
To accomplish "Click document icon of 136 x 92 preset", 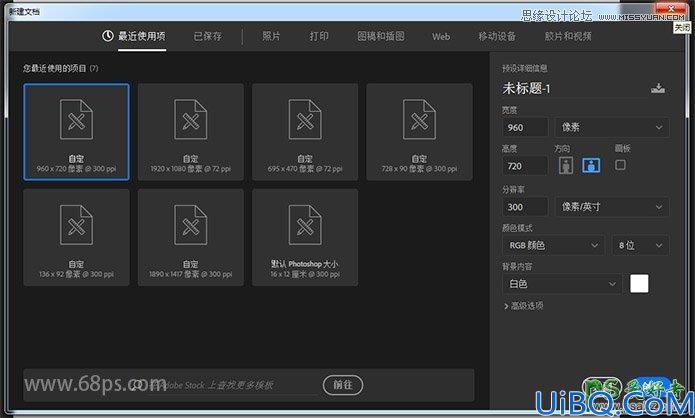I will 76,225.
